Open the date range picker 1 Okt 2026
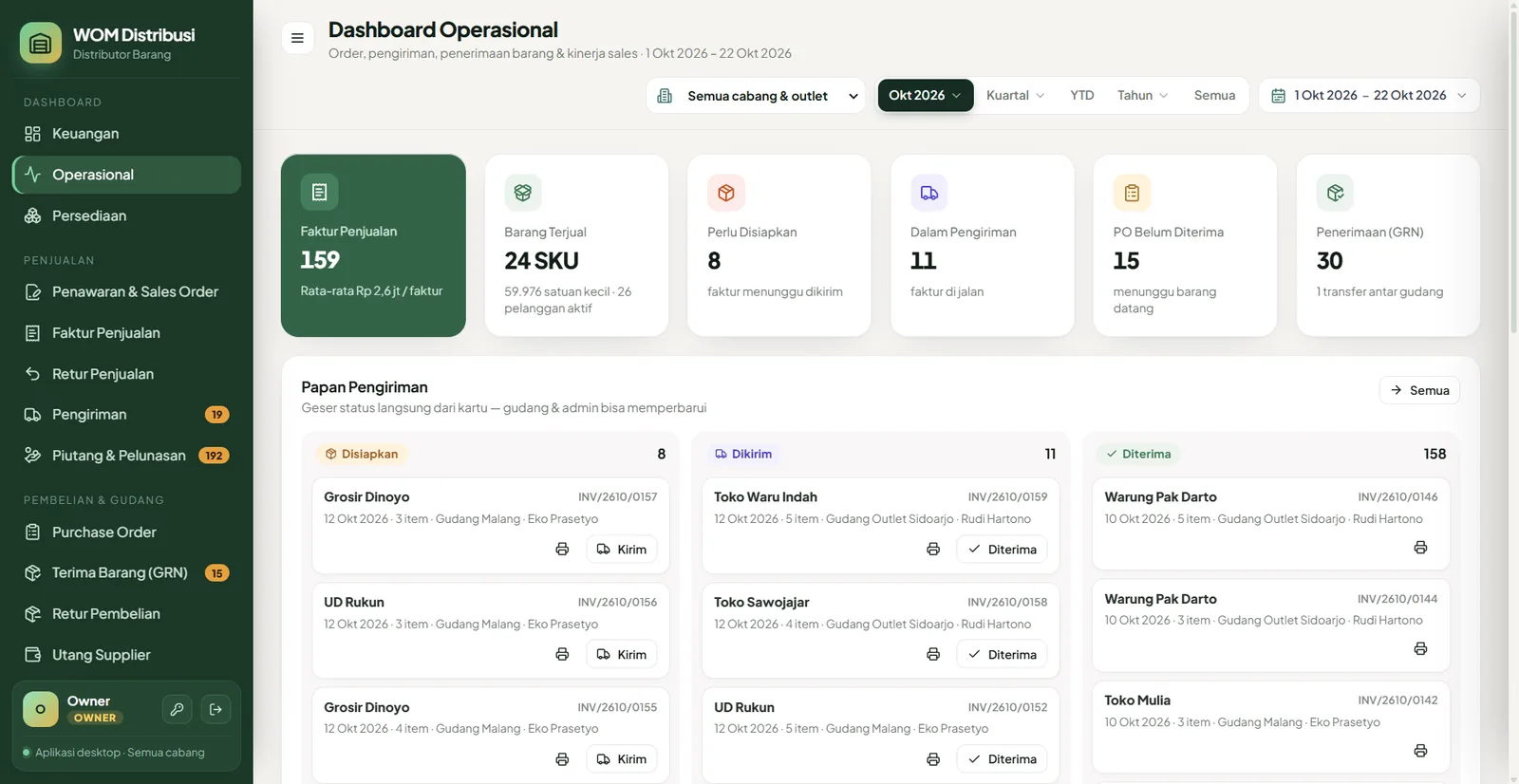 coord(1369,95)
